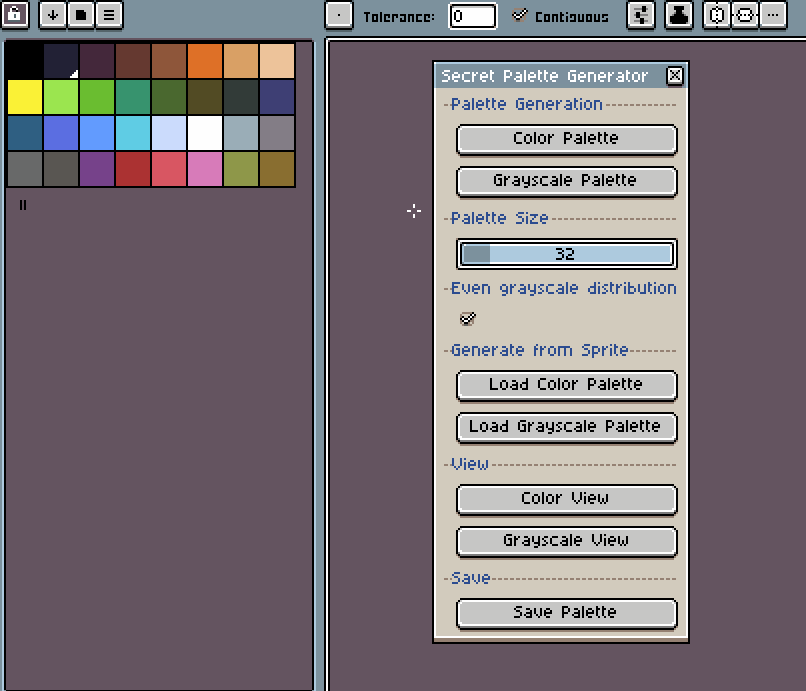
Task: Select the steel blue swatch
Action: pyautogui.click(x=25, y=133)
